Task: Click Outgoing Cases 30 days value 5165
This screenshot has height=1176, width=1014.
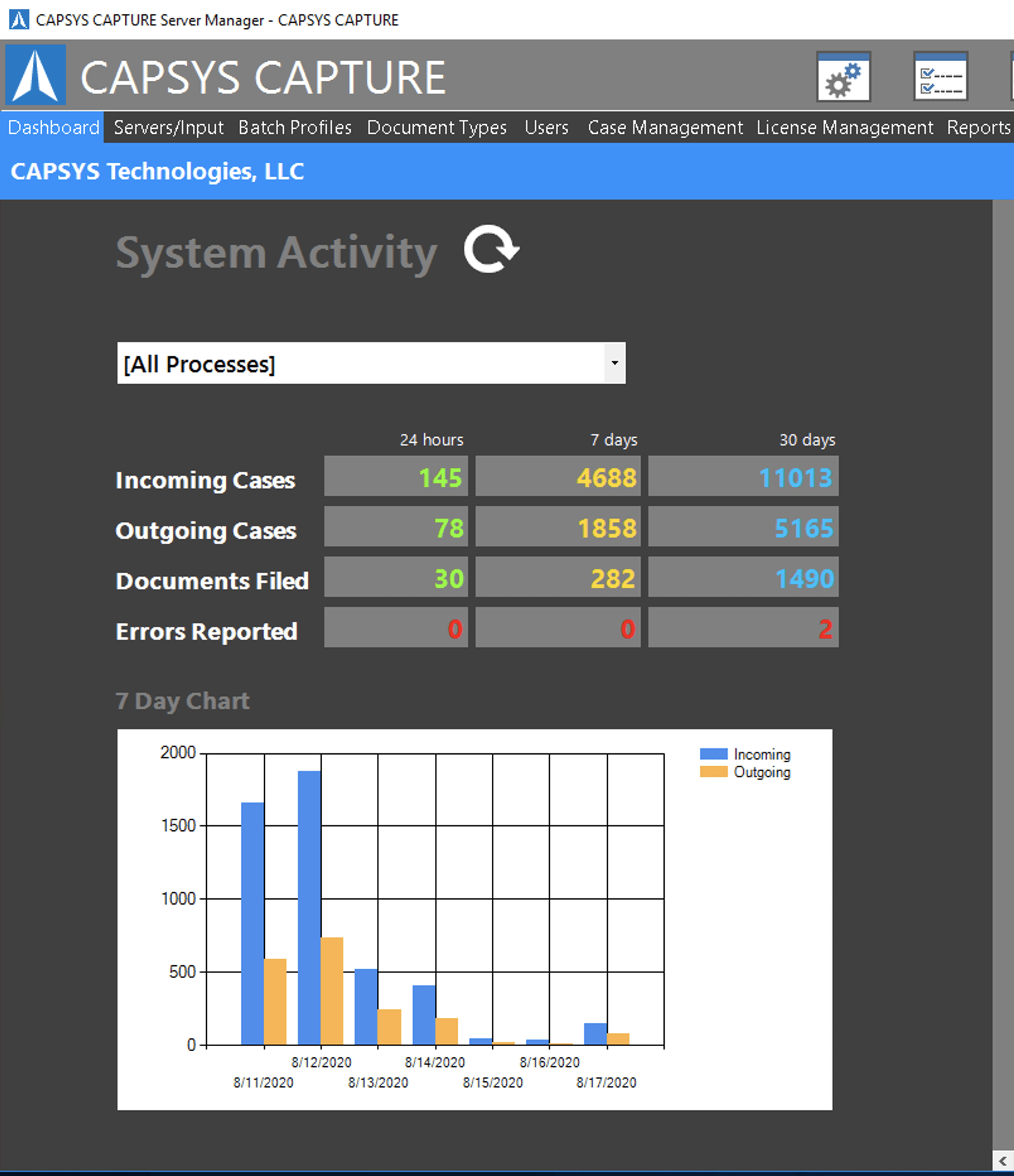Action: pos(743,527)
